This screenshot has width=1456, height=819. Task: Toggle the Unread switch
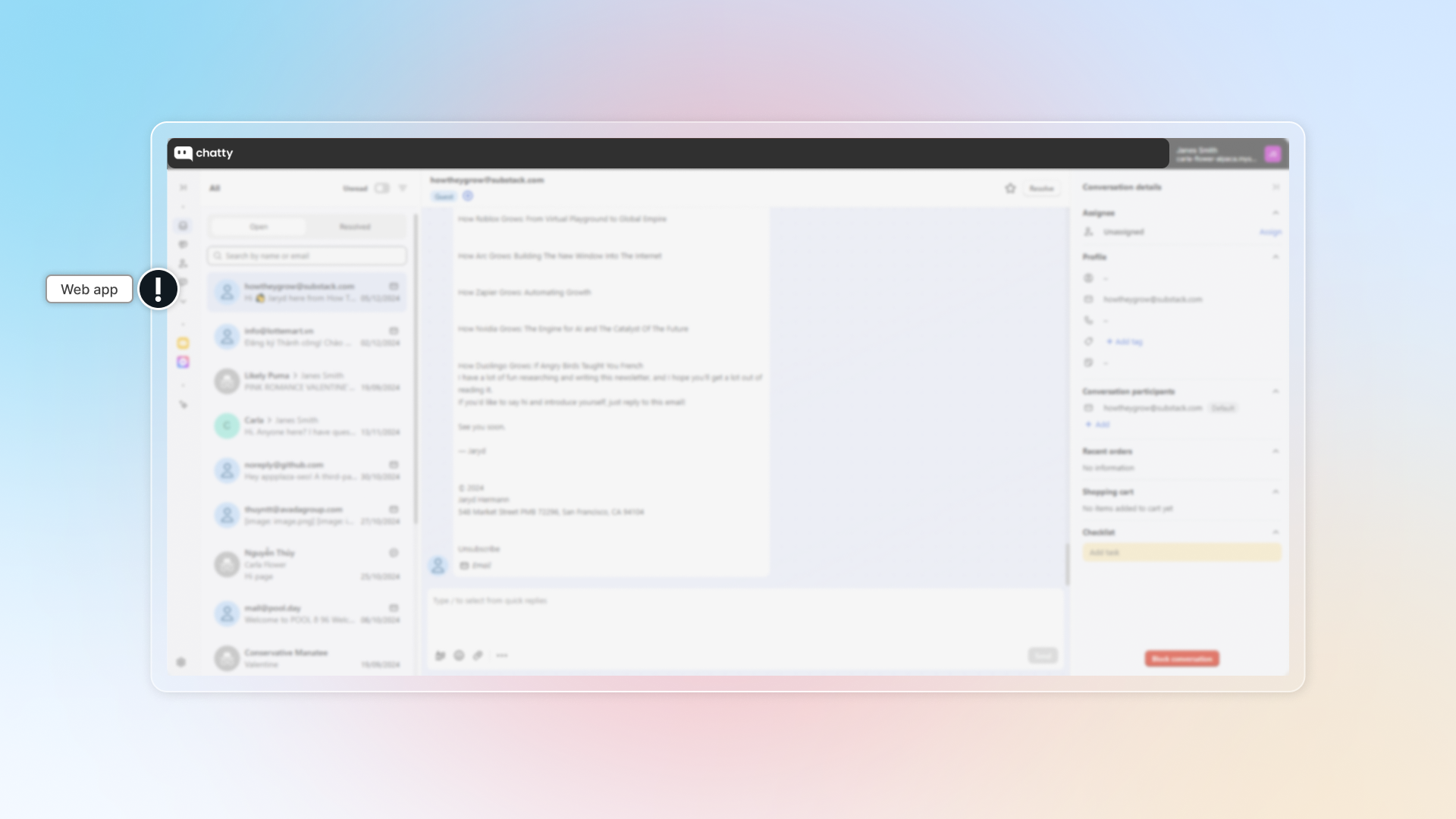(x=381, y=188)
